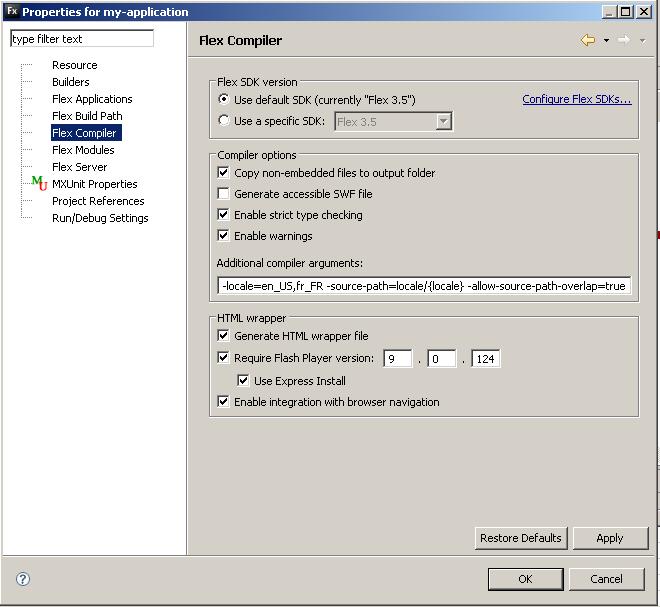
Task: Click the Additional compiler arguments field
Action: 424,286
